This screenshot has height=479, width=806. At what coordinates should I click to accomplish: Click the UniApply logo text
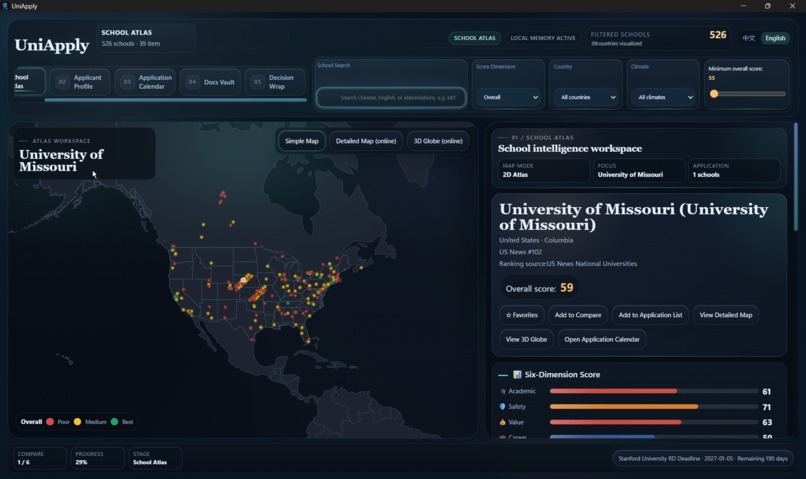click(x=51, y=45)
